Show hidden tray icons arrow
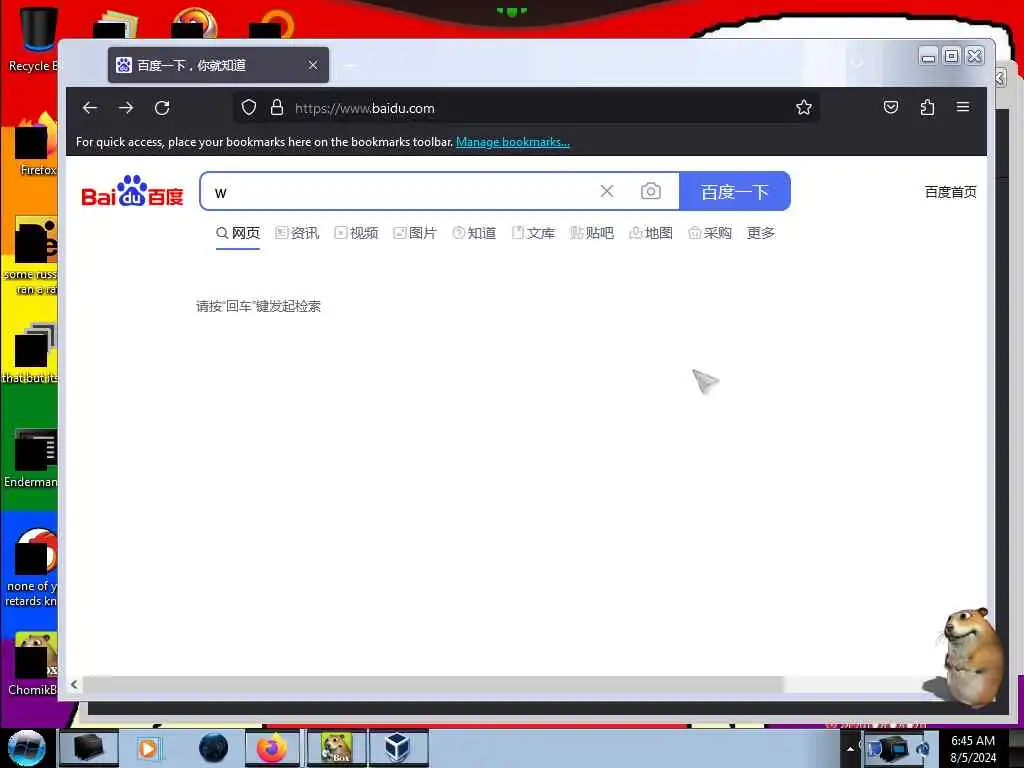The height and width of the screenshot is (768, 1024). coord(850,748)
